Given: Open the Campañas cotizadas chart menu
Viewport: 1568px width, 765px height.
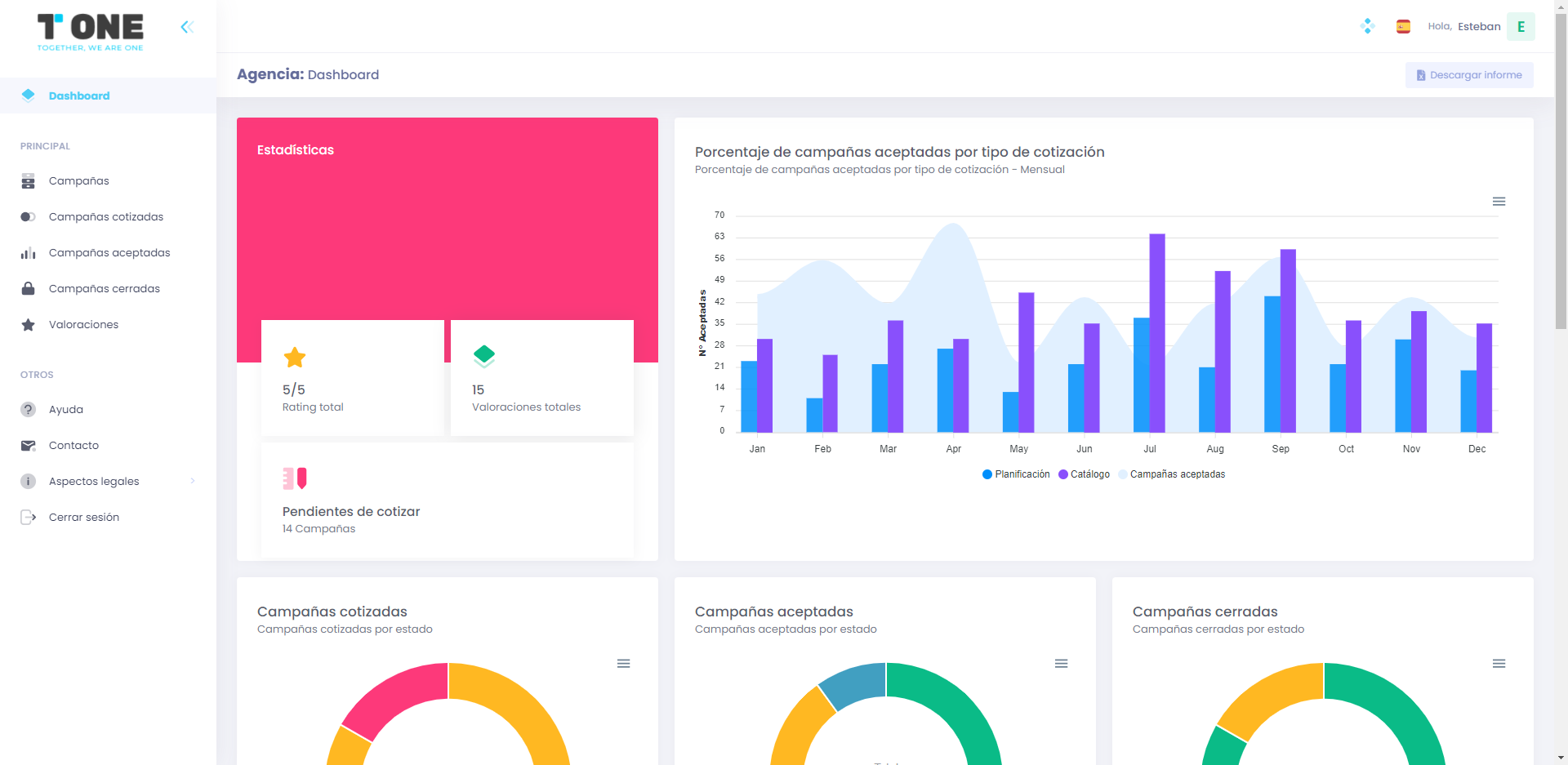Looking at the screenshot, I should [x=623, y=664].
